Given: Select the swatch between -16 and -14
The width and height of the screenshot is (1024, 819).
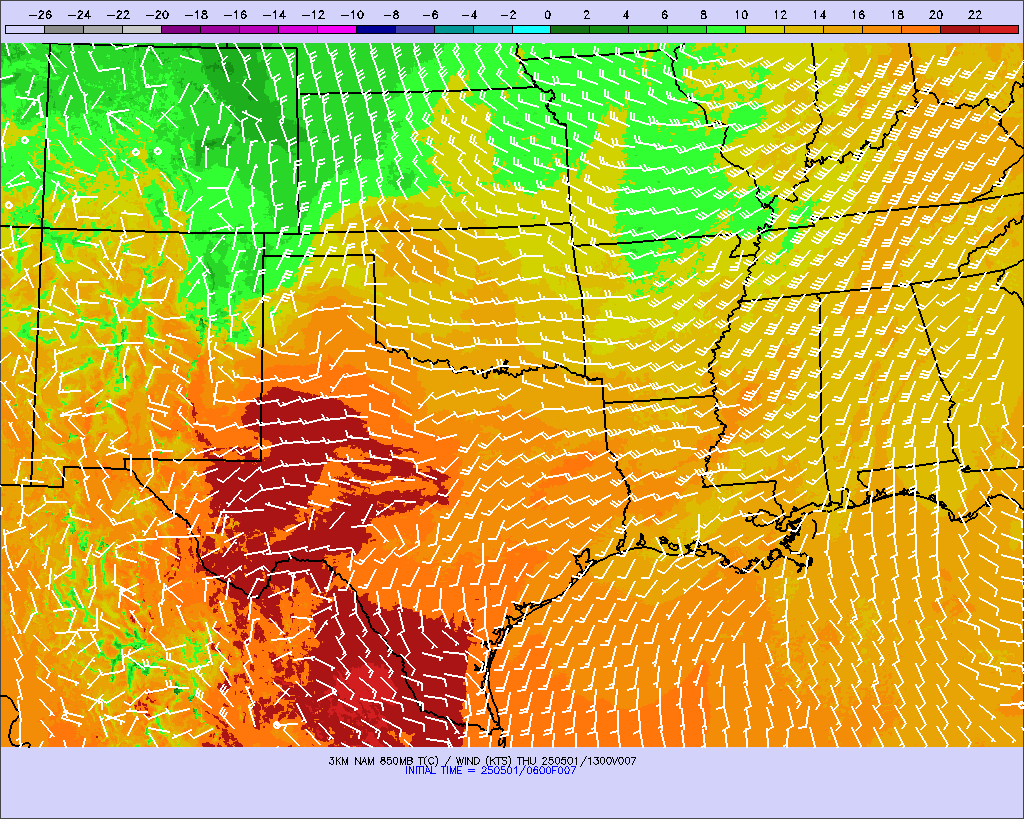Looking at the screenshot, I should click(x=259, y=29).
